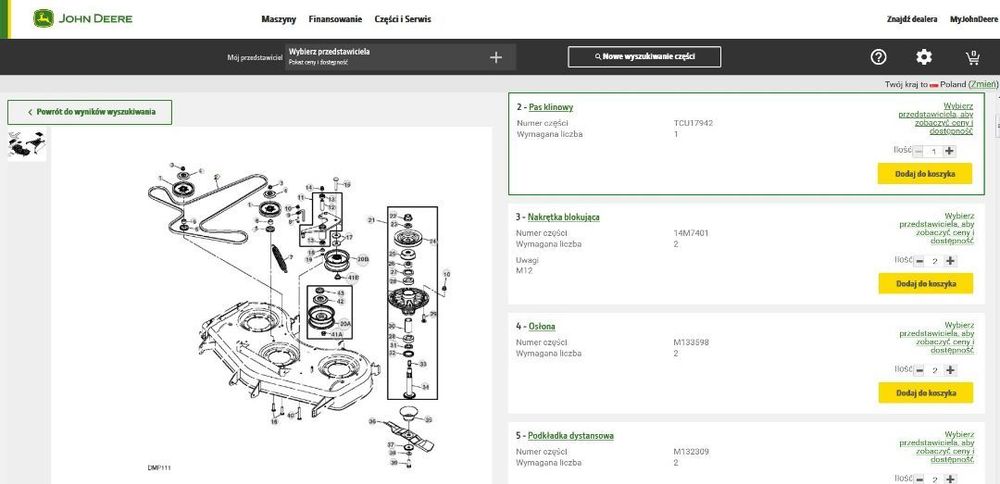Click part number TCU17942
This screenshot has width=1000, height=484.
click(693, 123)
